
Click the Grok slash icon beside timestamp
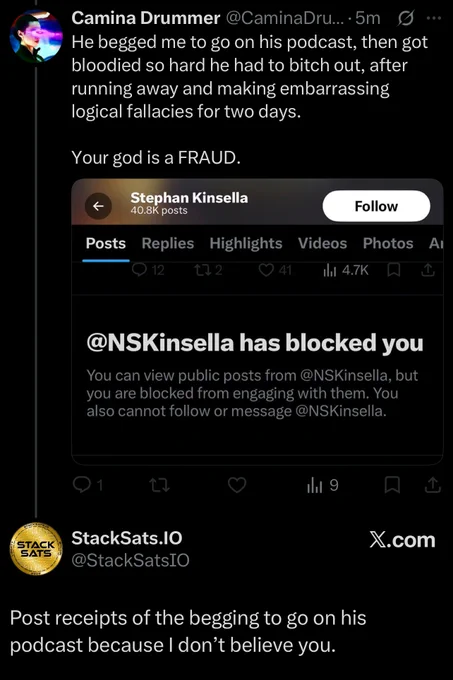405,19
